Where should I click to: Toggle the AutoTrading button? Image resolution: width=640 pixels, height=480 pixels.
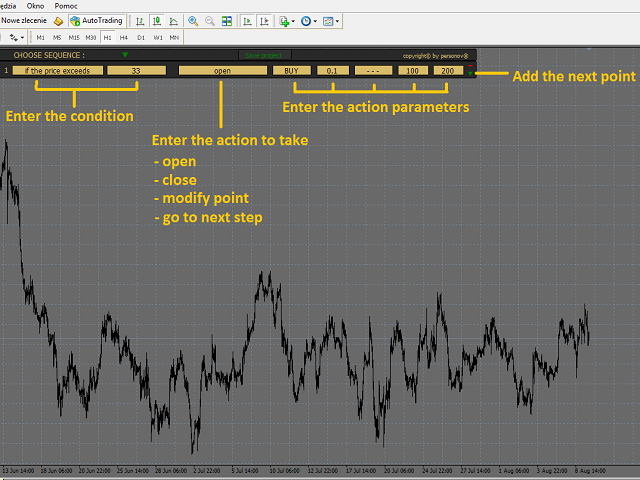point(96,21)
